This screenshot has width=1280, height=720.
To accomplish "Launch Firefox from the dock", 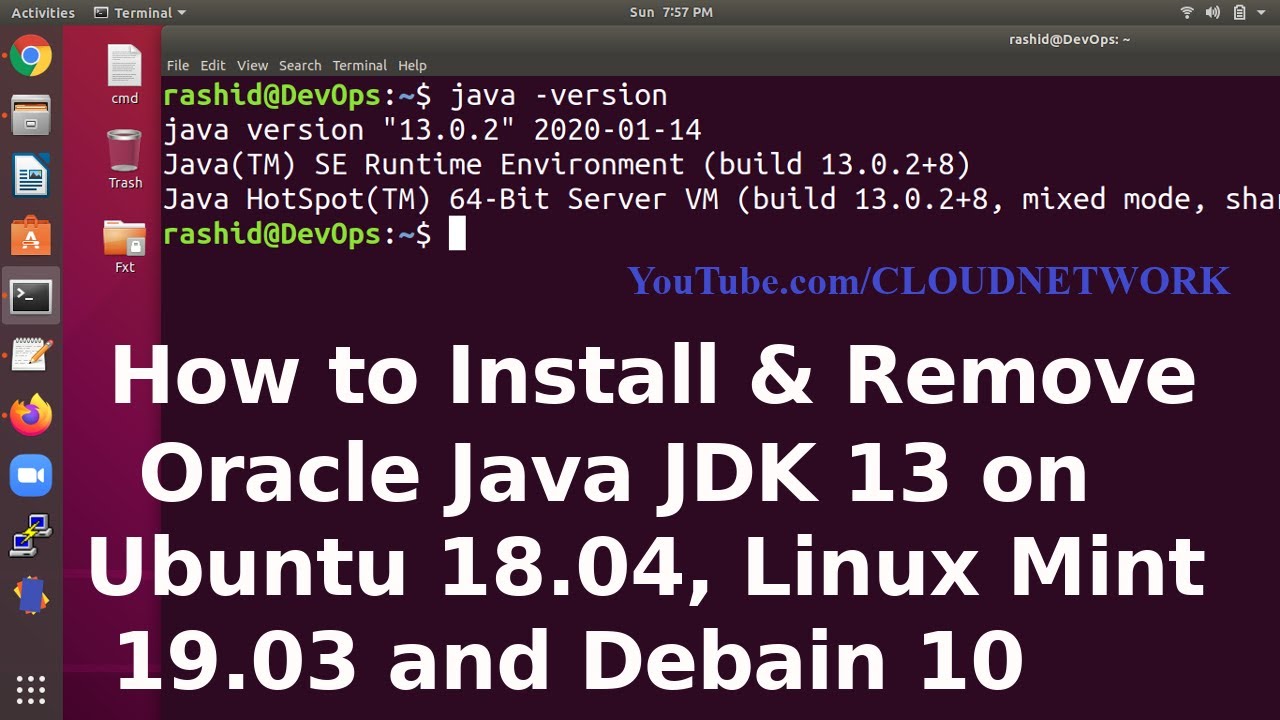I will click(31, 415).
